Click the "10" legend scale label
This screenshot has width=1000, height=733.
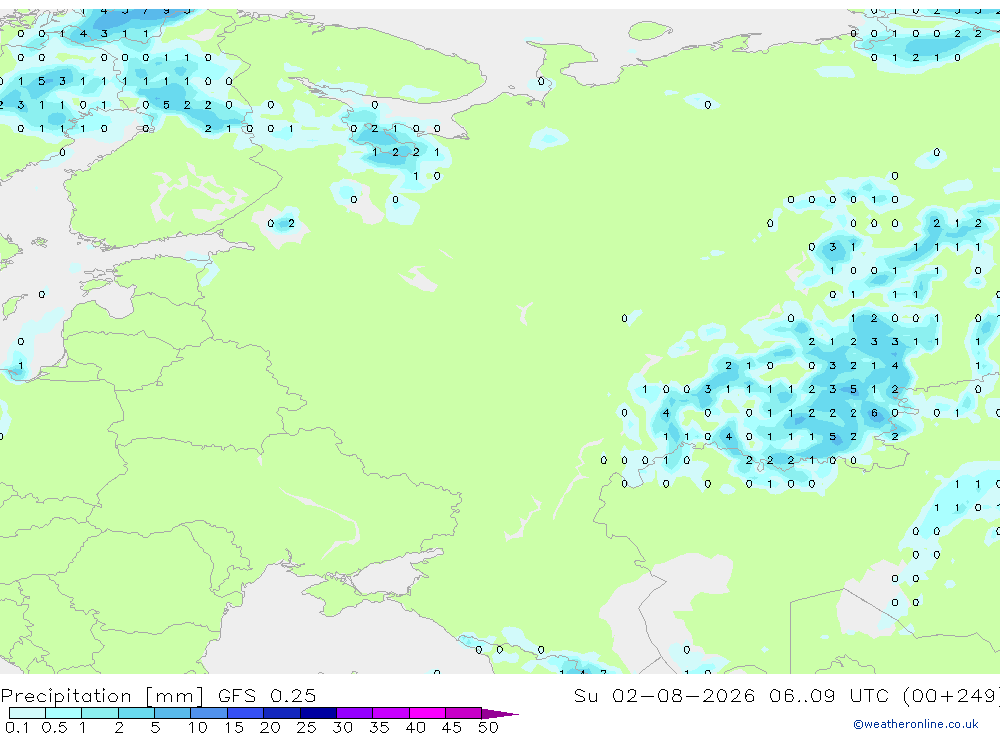point(197,727)
